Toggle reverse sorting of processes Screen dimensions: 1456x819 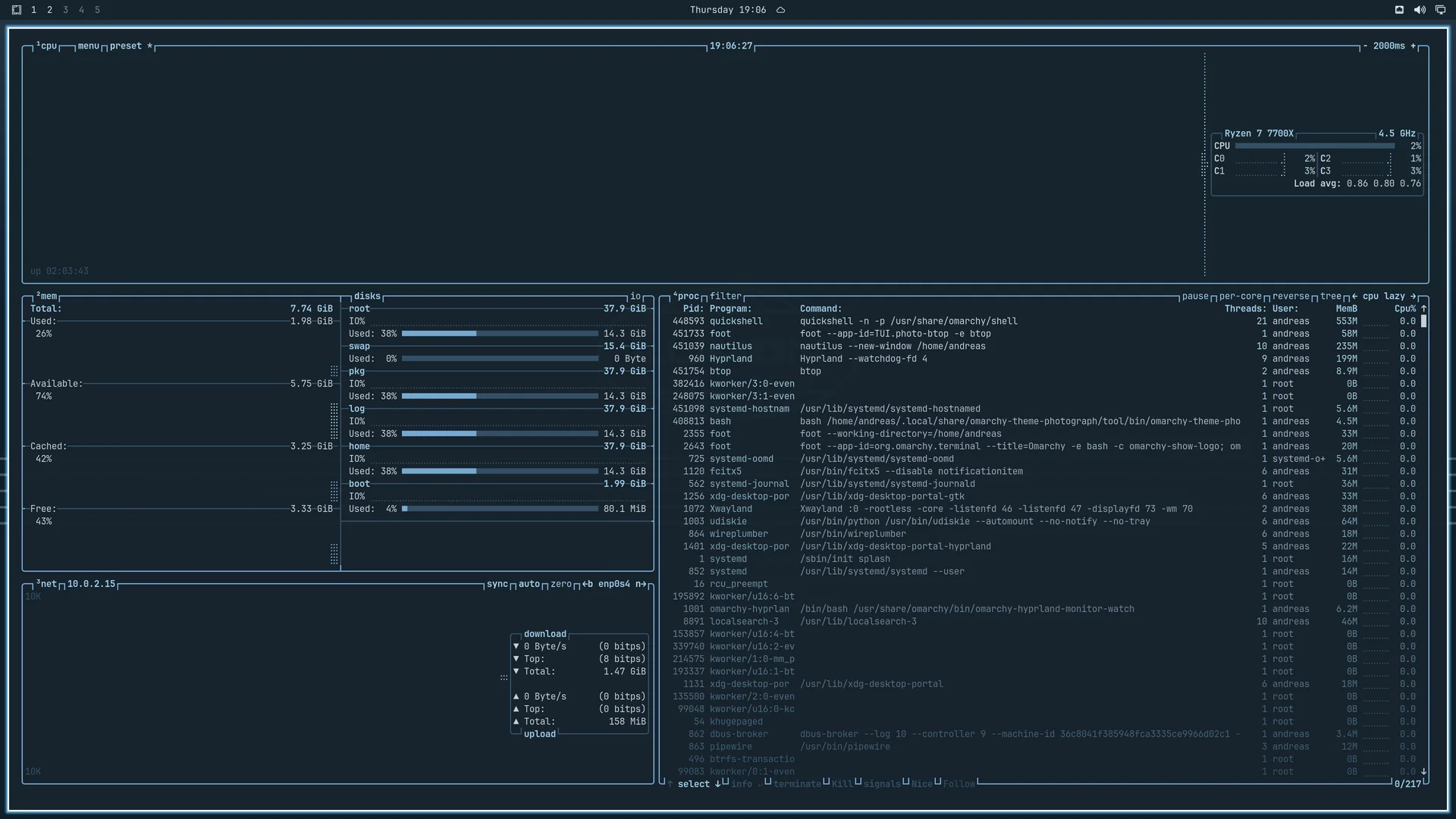(1291, 297)
